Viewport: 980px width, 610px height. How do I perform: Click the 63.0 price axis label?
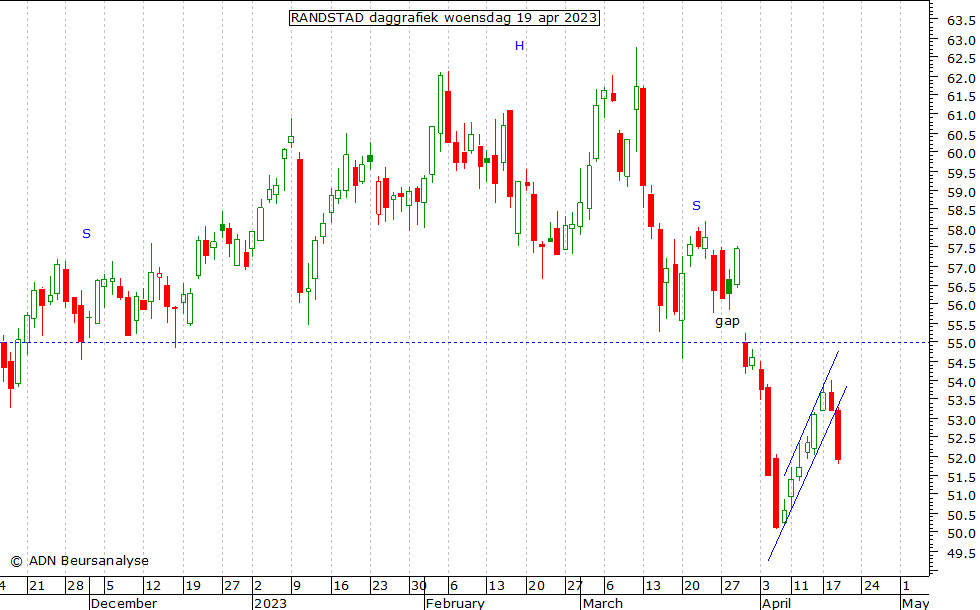961,41
